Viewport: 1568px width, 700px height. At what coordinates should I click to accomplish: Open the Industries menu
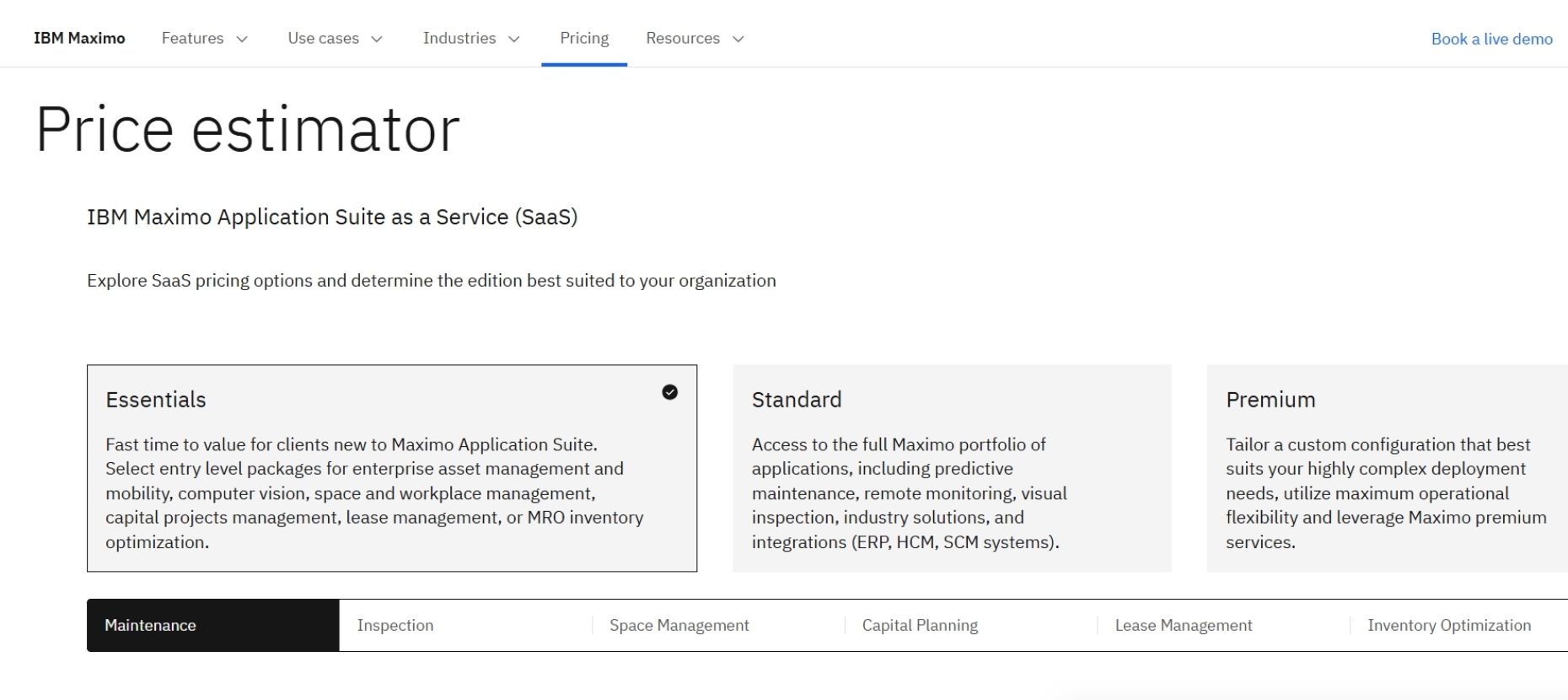(471, 38)
